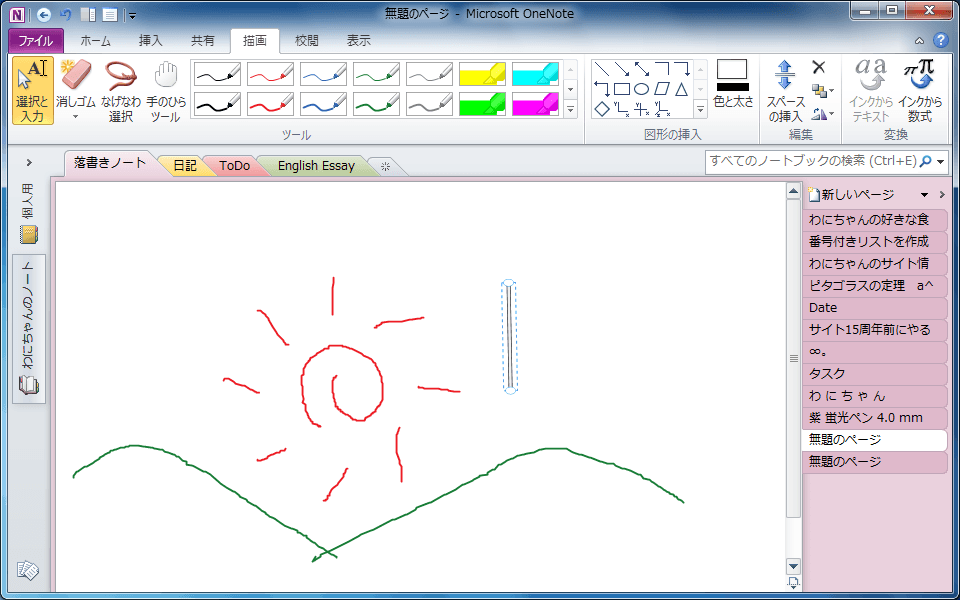Select the bright green highlighter
Screen dimensions: 960x600
(x=482, y=104)
